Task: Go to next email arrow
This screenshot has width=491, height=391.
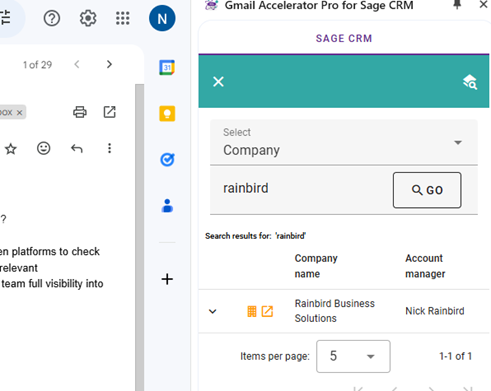Action: pyautogui.click(x=109, y=64)
